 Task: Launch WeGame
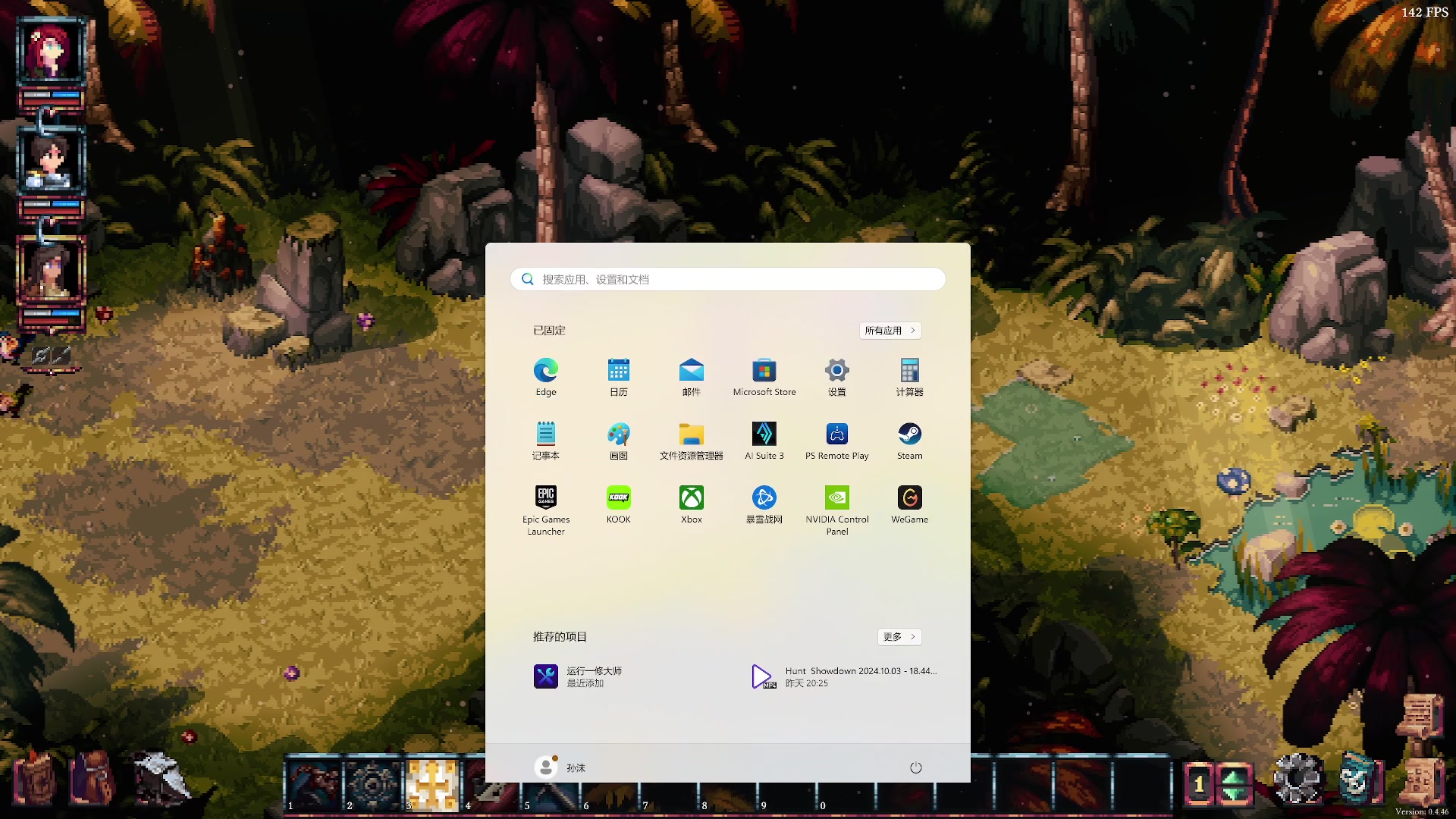pos(910,504)
